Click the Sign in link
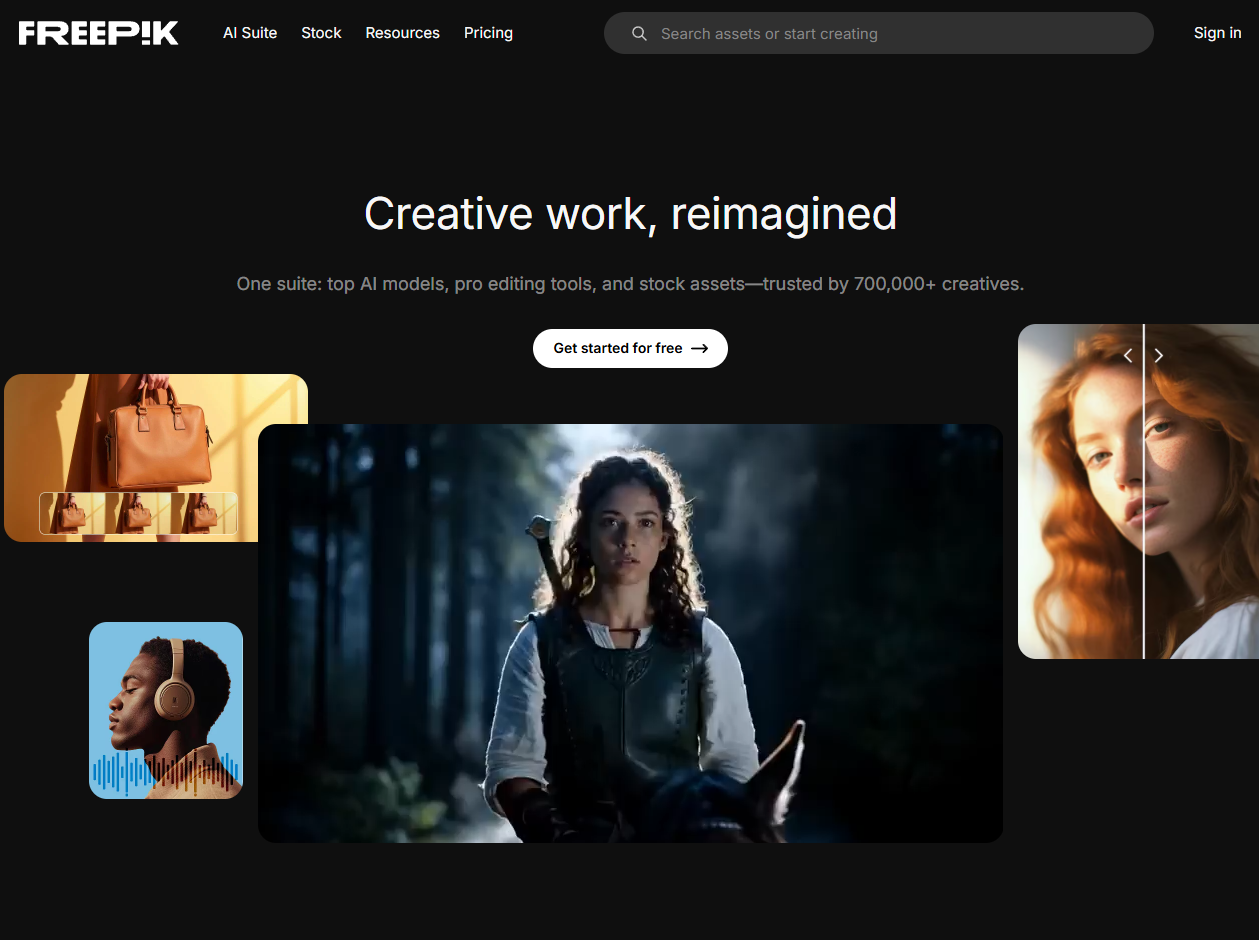The width and height of the screenshot is (1259, 940). 1217,33
